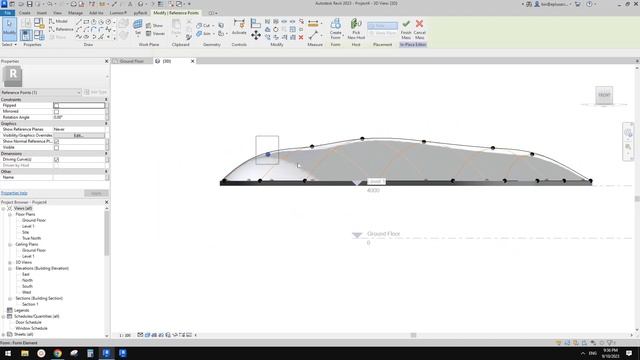The height and width of the screenshot is (360, 640).
Task: Toggle the Driving Curve(s) checkbox
Action: 56,160
